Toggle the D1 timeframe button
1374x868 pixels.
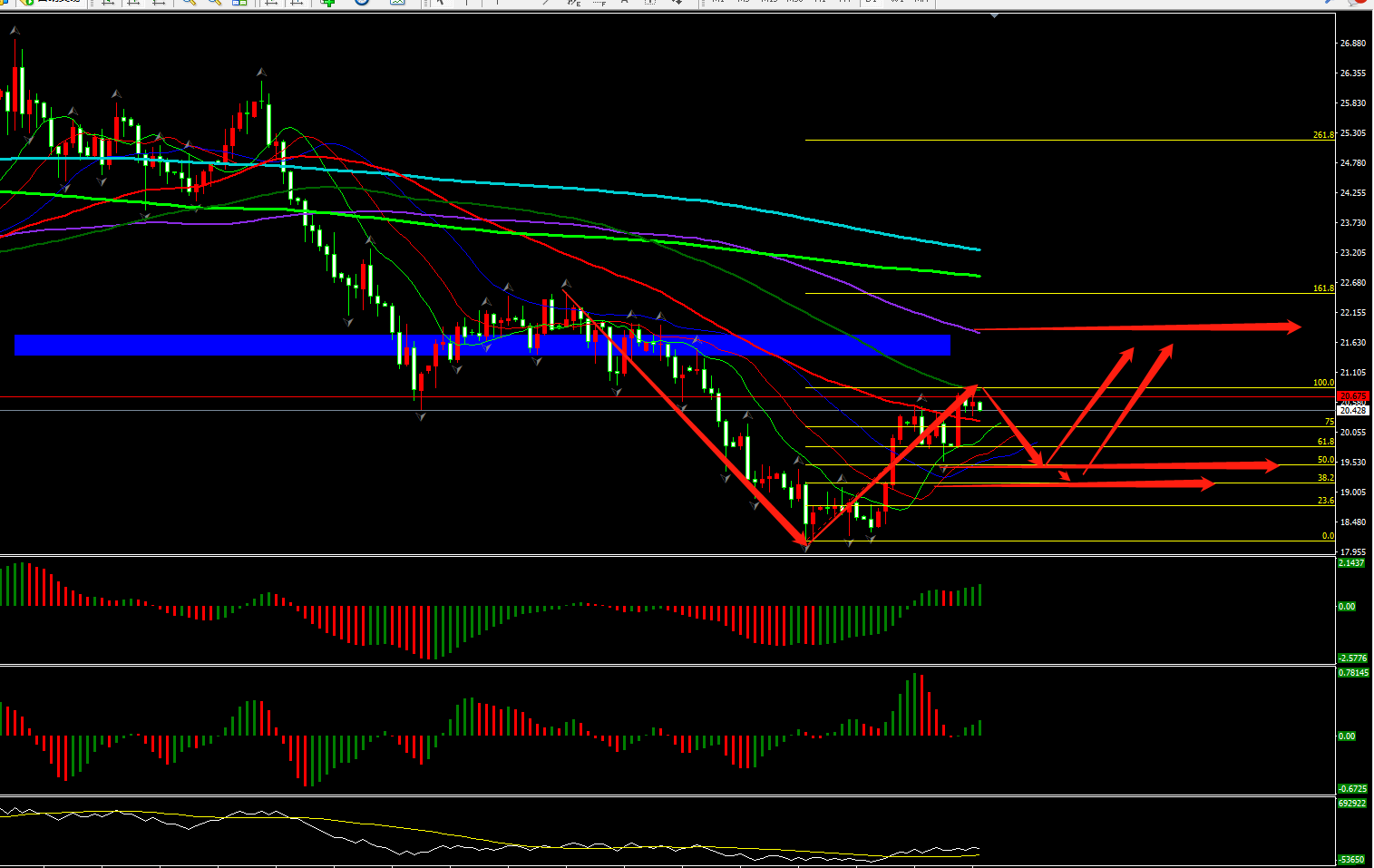click(x=871, y=2)
